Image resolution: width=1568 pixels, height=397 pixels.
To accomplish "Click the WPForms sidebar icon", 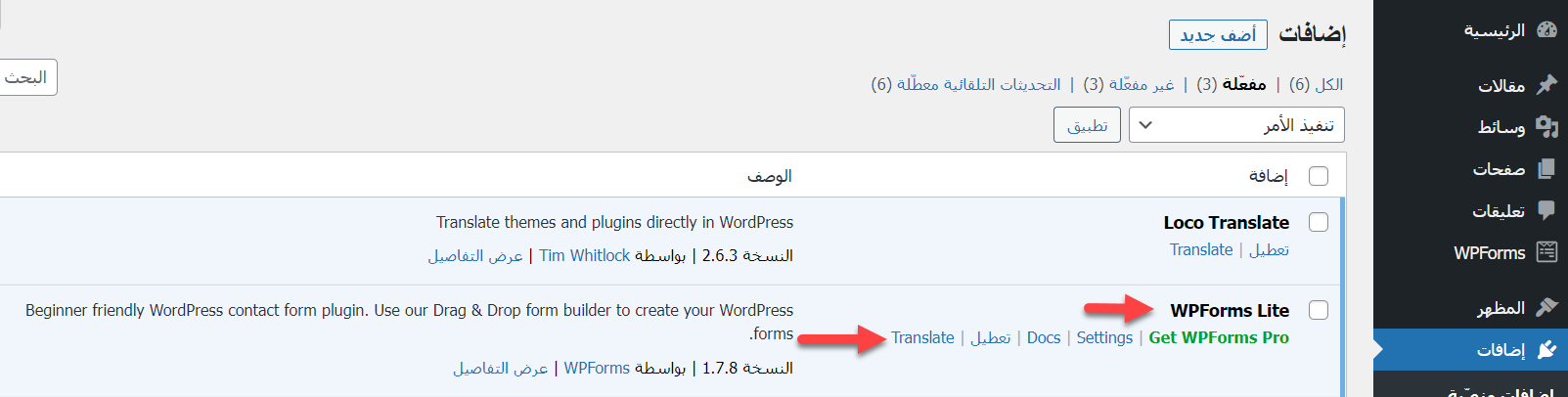I will [x=1546, y=252].
